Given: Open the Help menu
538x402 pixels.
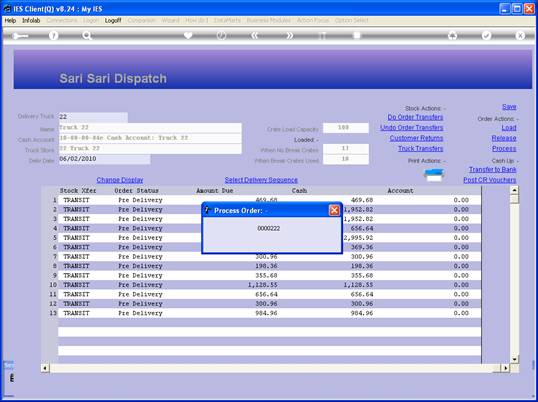Looking at the screenshot, I should click(x=10, y=21).
